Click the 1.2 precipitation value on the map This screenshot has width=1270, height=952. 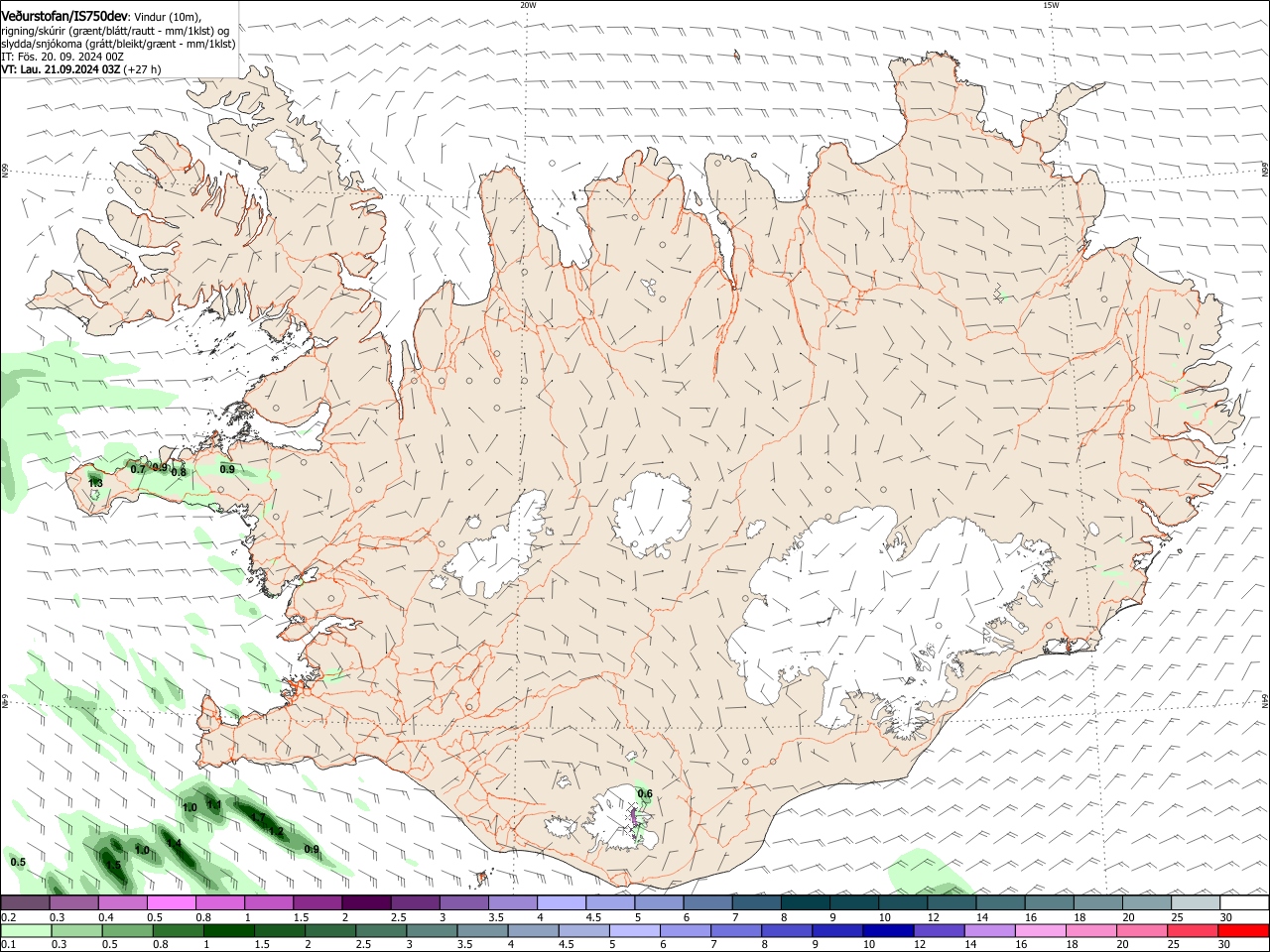pos(277,831)
